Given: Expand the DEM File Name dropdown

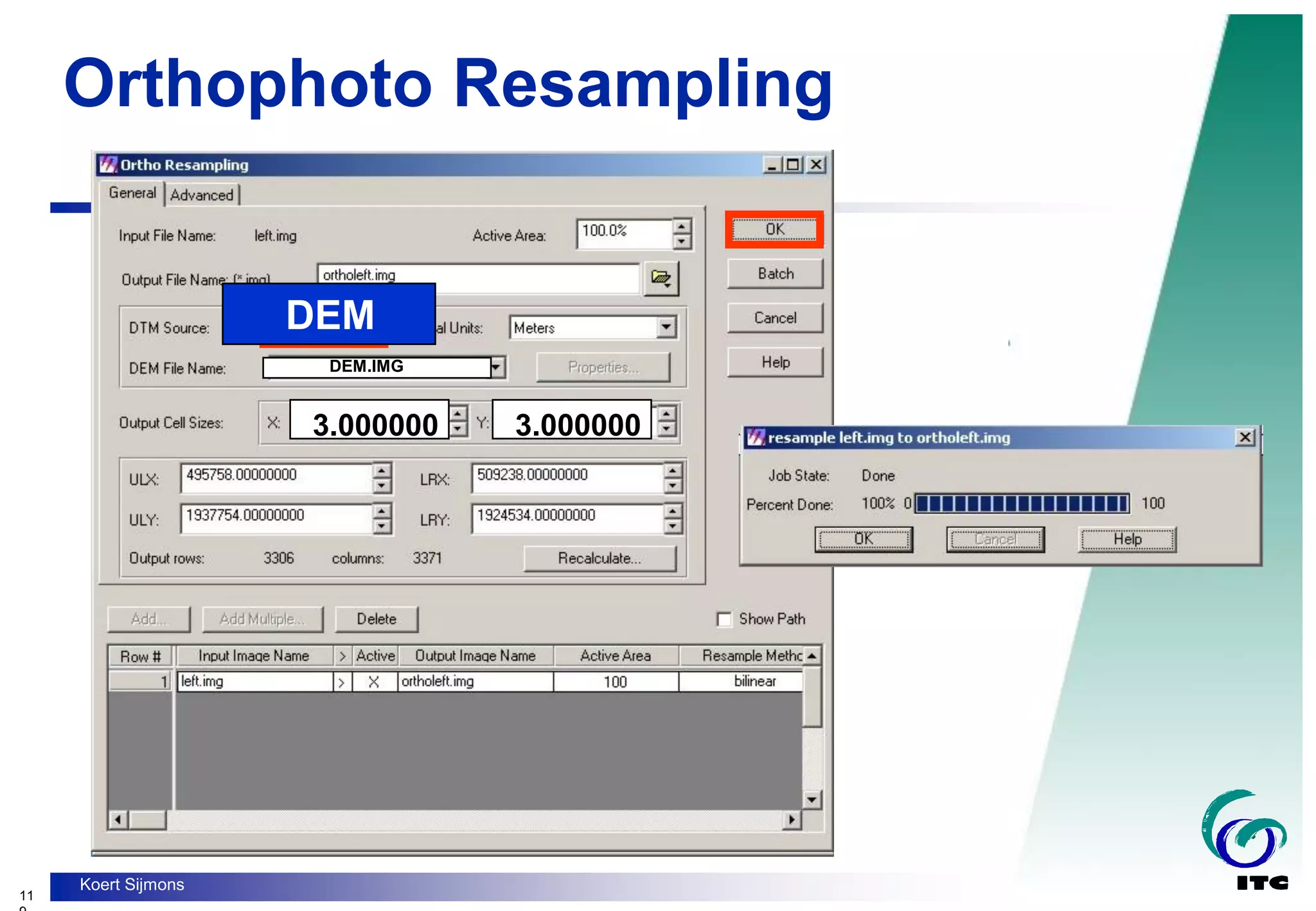Looking at the screenshot, I should pos(497,367).
